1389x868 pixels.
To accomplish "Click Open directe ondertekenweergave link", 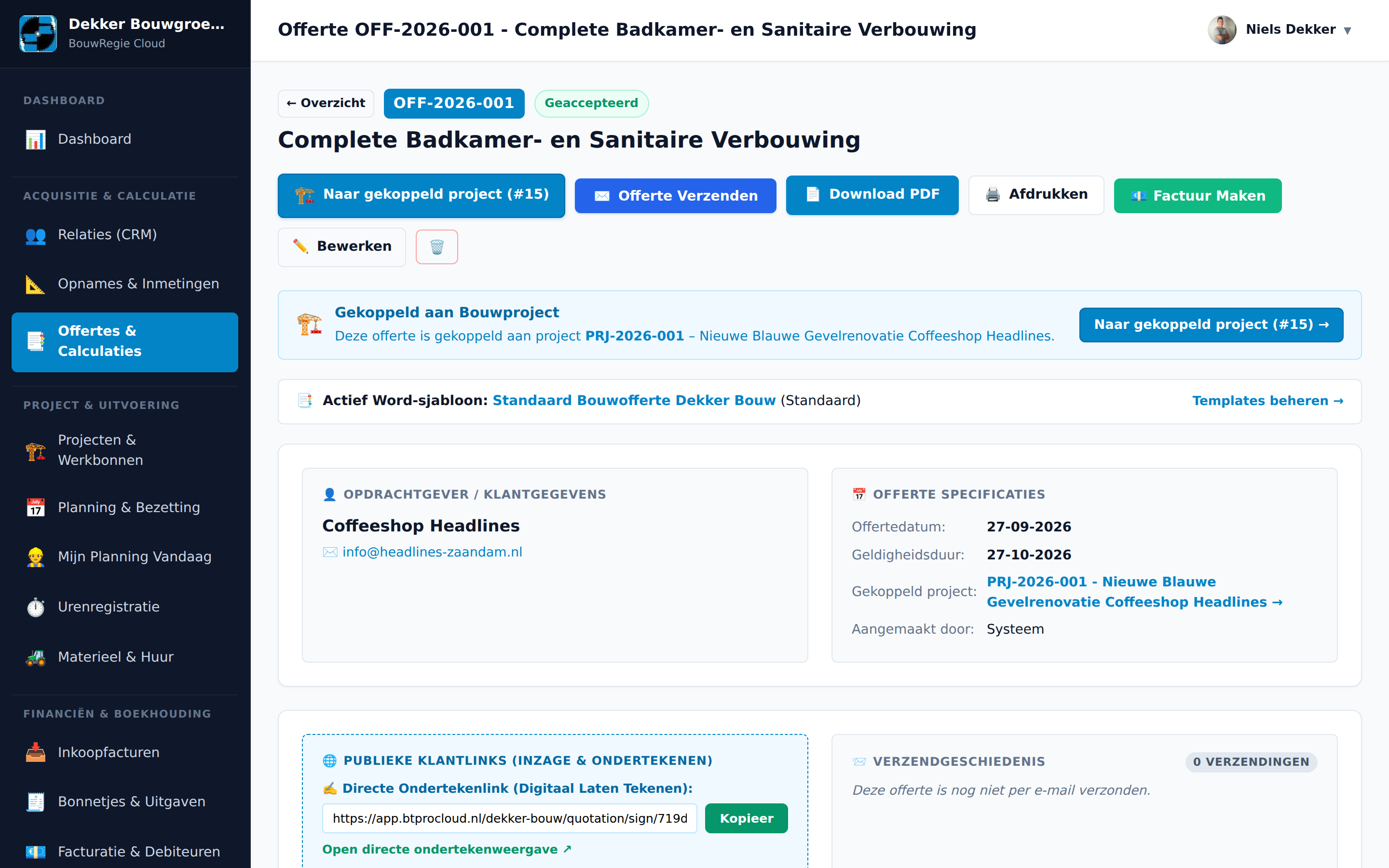I will pos(447,850).
